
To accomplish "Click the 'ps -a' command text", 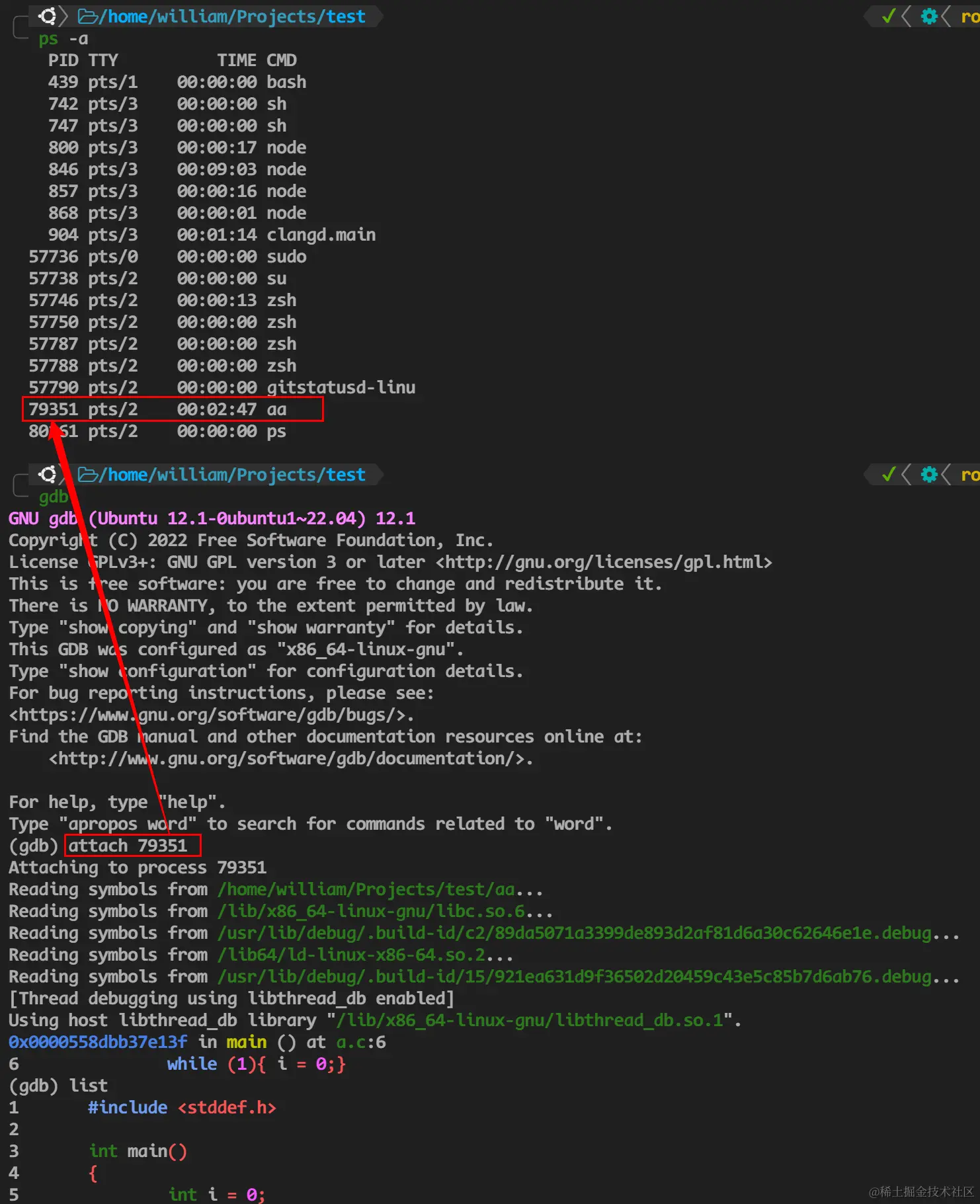I will [63, 39].
